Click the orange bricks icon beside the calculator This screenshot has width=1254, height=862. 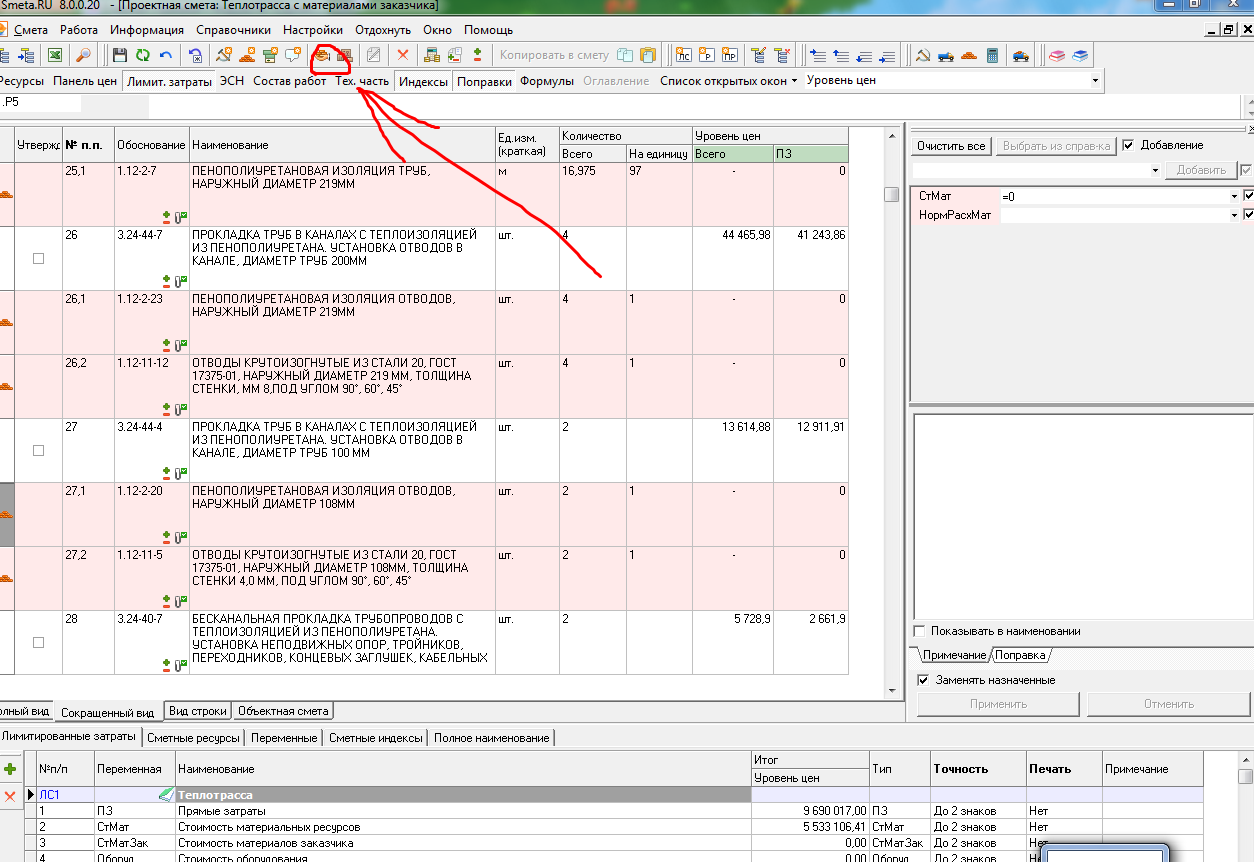point(969,55)
